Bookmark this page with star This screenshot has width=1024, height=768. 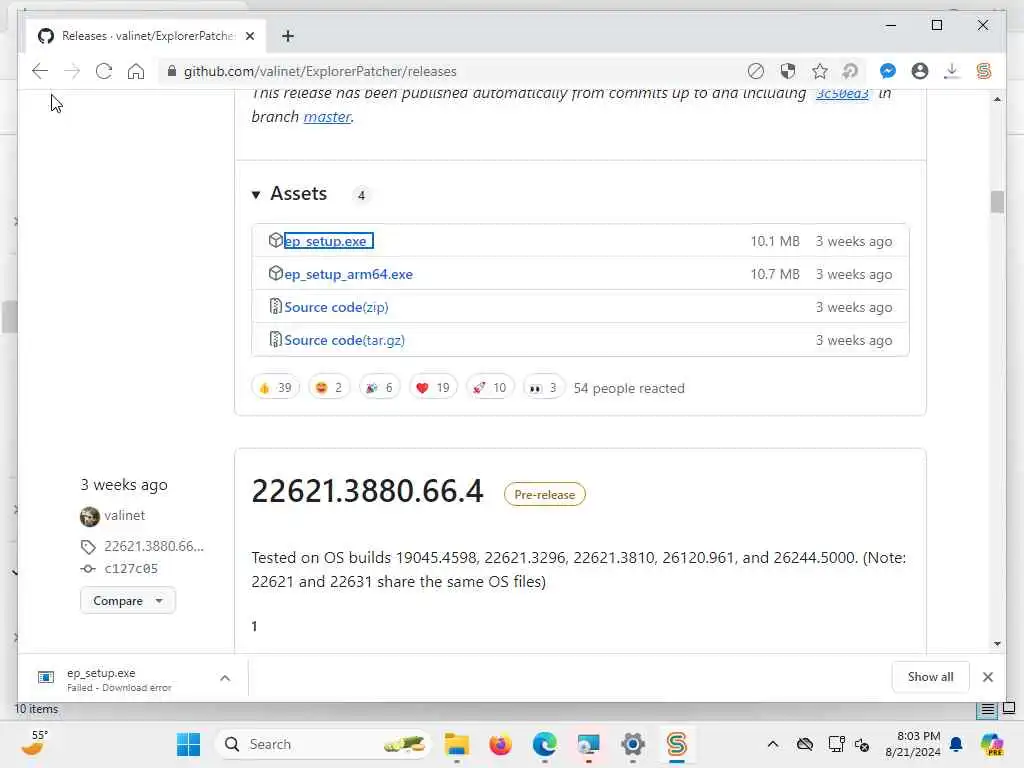[820, 71]
